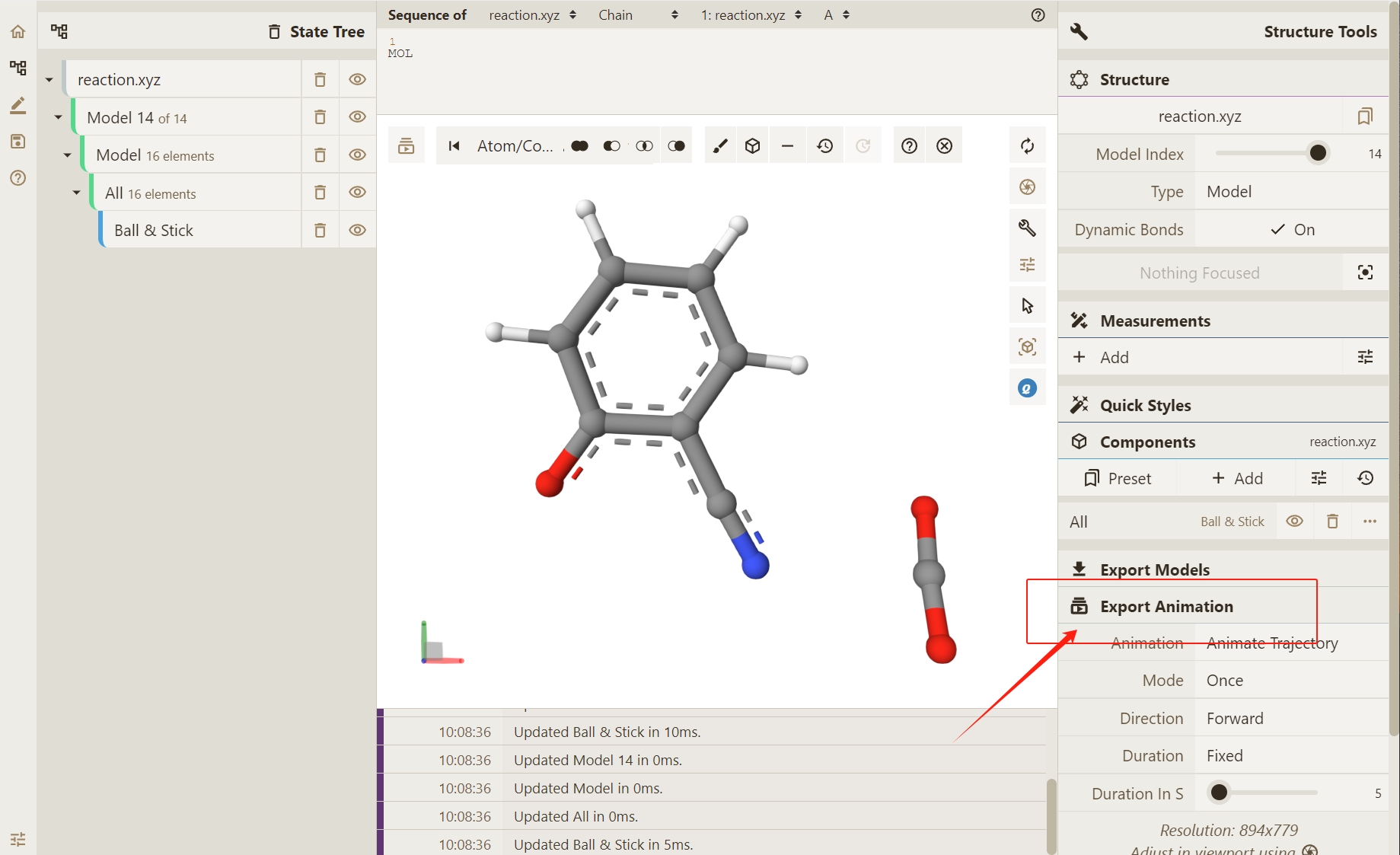Image resolution: width=1400 pixels, height=855 pixels.
Task: Click the cube representation icon in toolbar
Action: tap(753, 146)
